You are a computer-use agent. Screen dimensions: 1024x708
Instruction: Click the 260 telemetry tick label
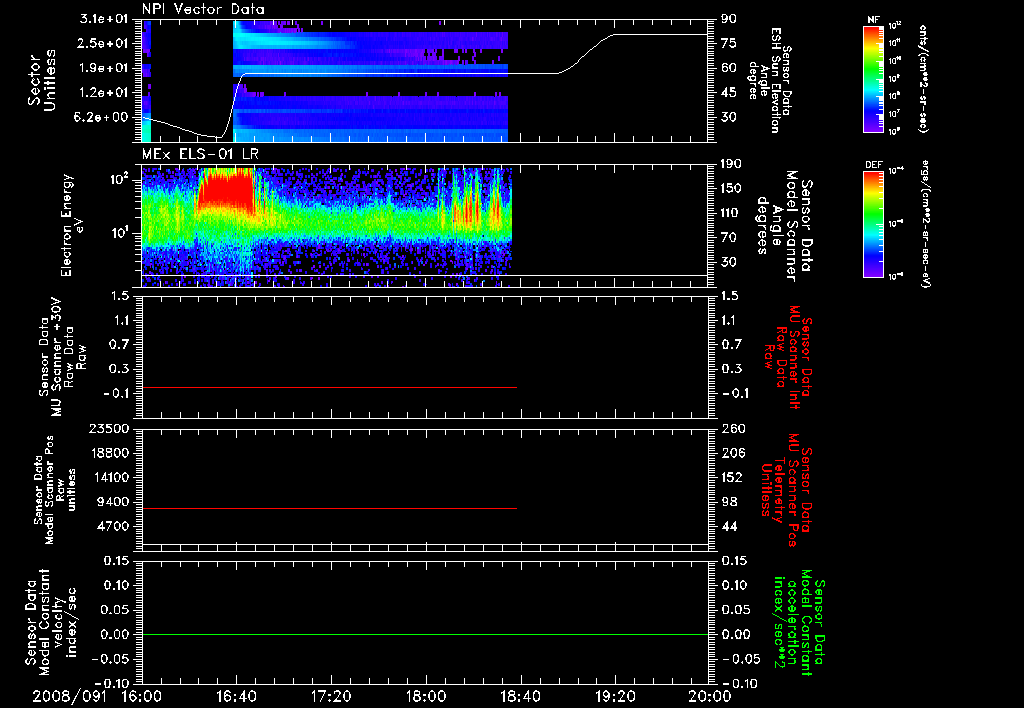coord(732,428)
